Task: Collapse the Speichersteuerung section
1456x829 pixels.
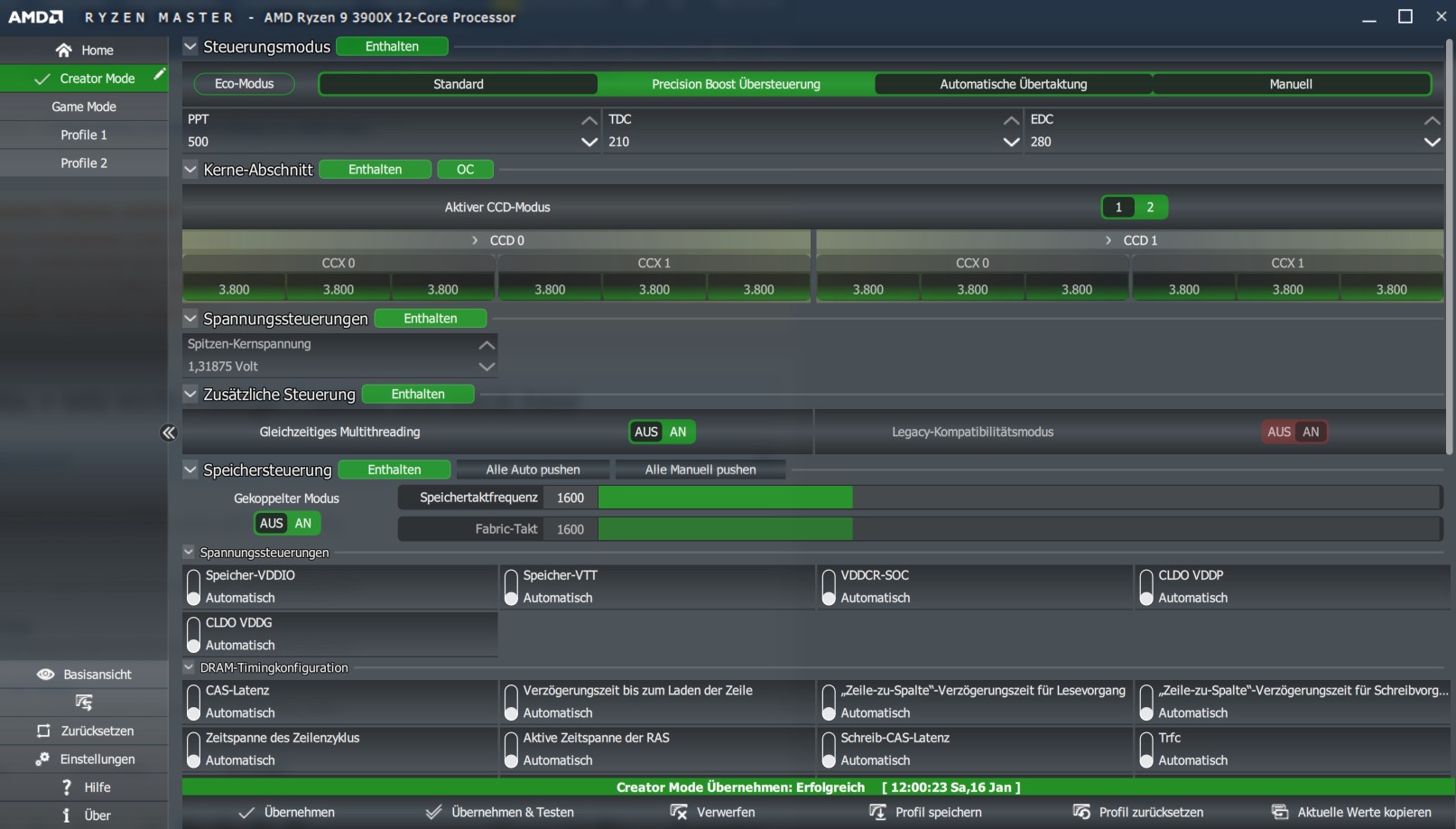Action: pyautogui.click(x=190, y=470)
